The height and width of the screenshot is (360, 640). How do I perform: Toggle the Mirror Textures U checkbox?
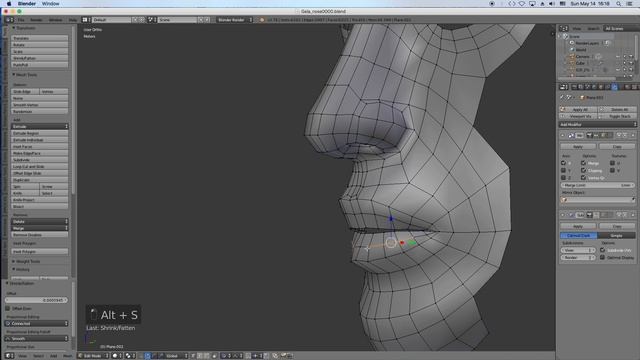612,163
